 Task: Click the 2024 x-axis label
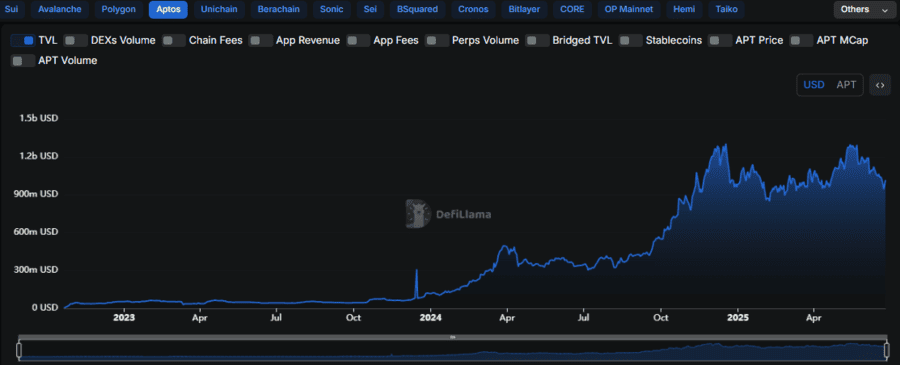[430, 317]
